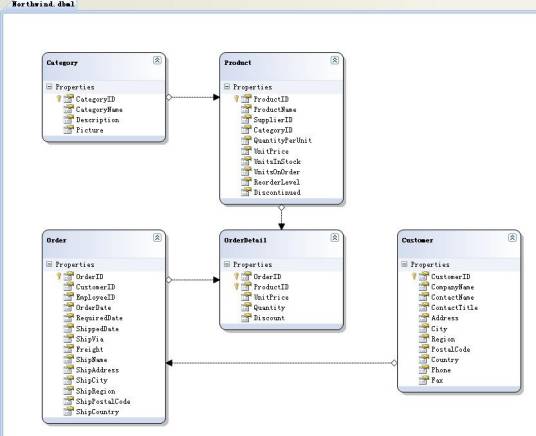Click the primary key icon beside CategoryID in Category

point(58,99)
